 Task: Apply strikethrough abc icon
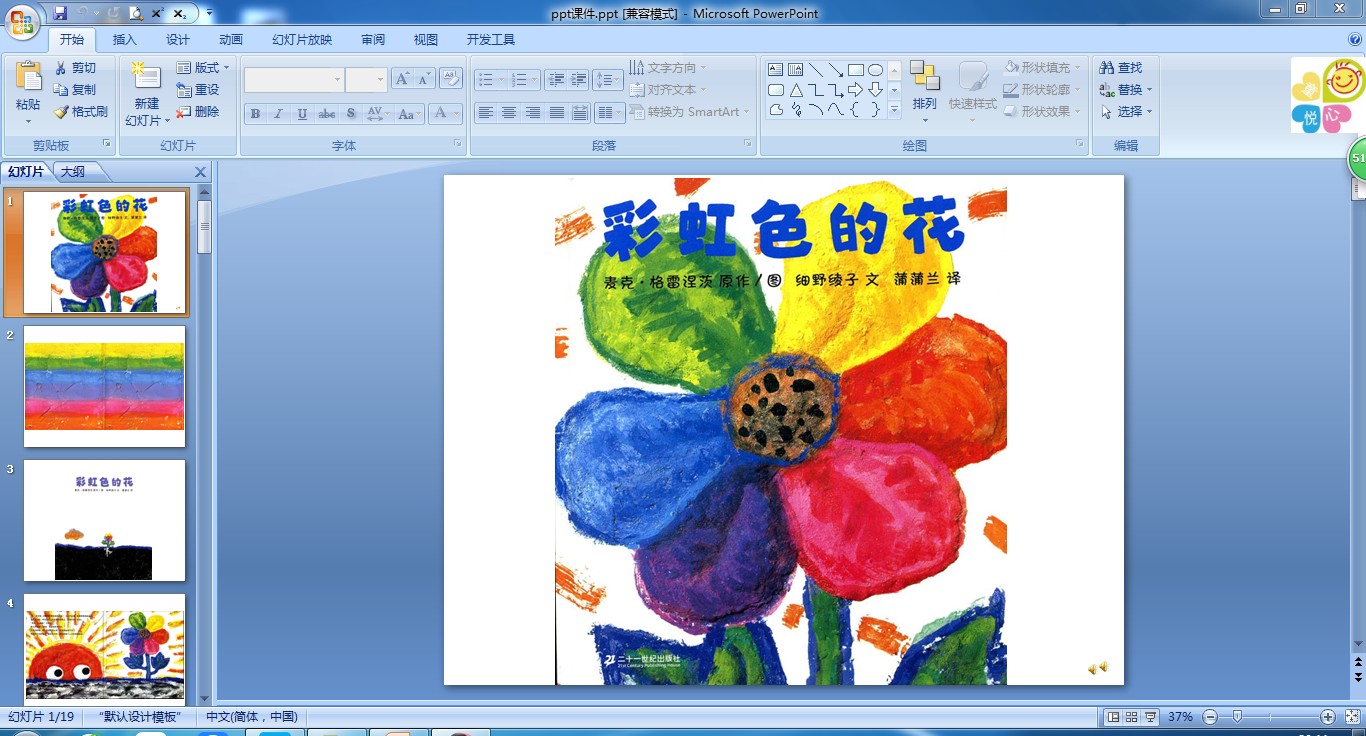click(327, 114)
